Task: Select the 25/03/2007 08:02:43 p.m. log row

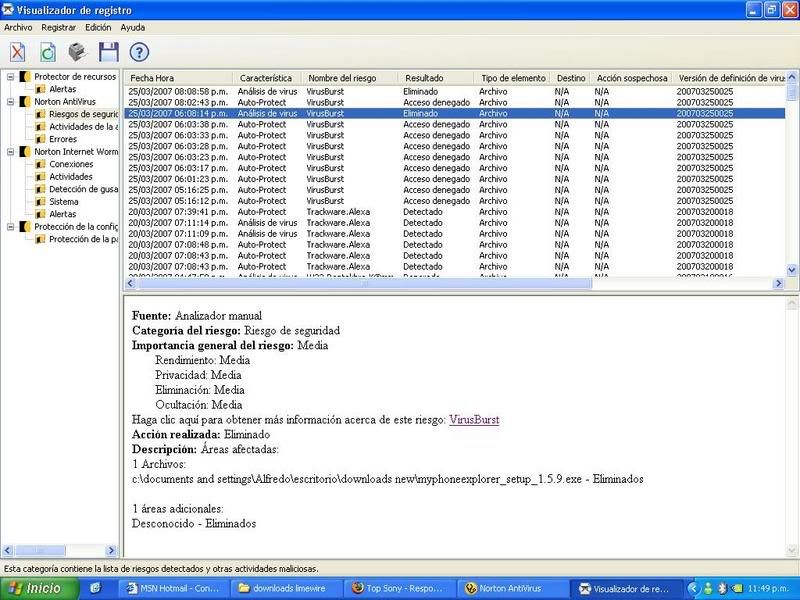Action: click(455, 103)
